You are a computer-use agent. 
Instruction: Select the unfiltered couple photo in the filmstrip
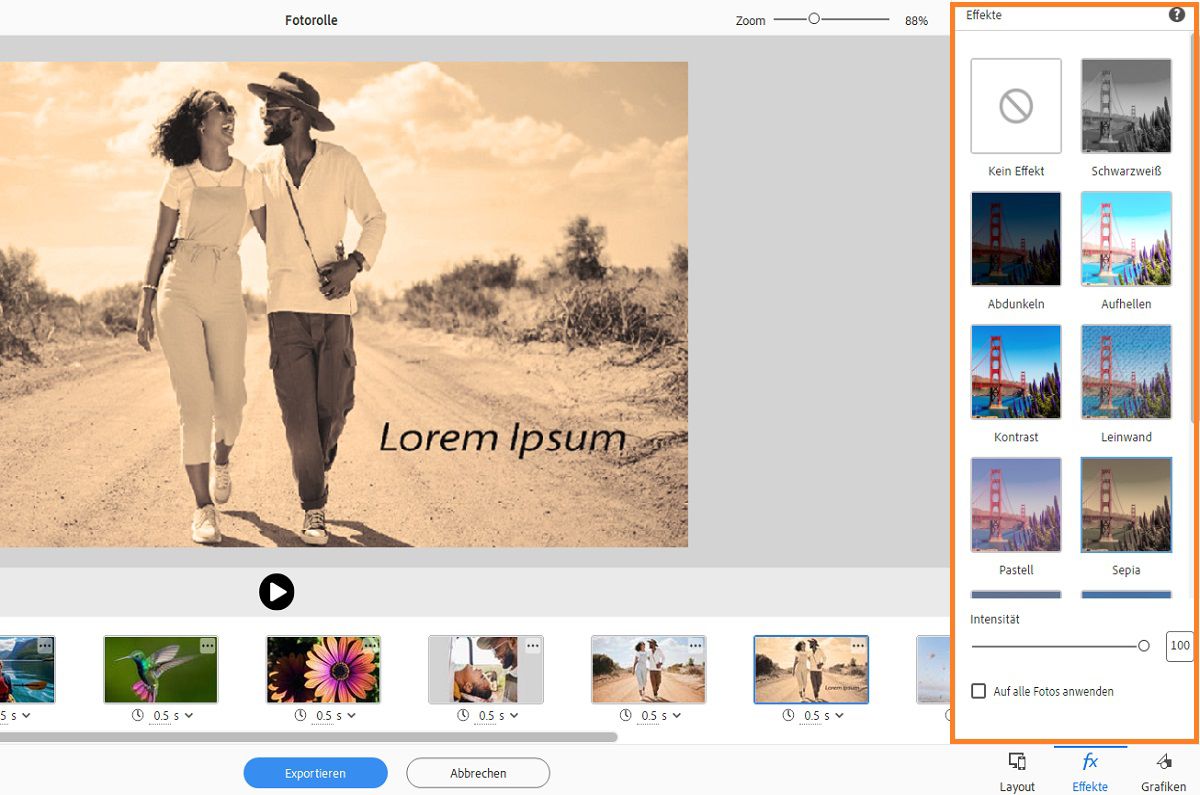[x=648, y=669]
